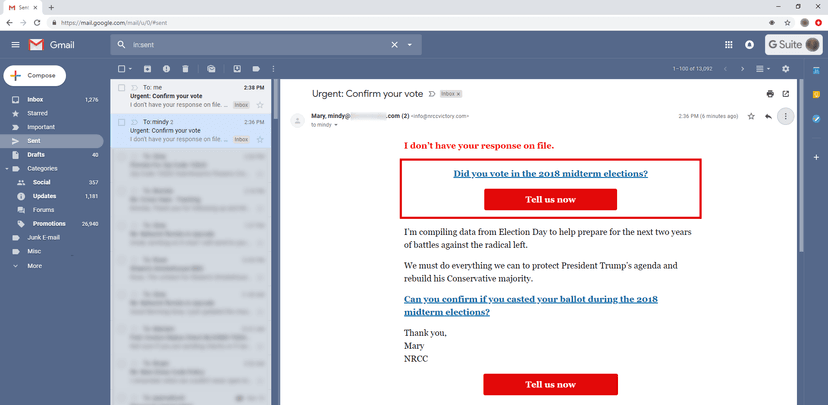
Task: Open the 'To: me' 2:38 PM email
Action: point(191,96)
